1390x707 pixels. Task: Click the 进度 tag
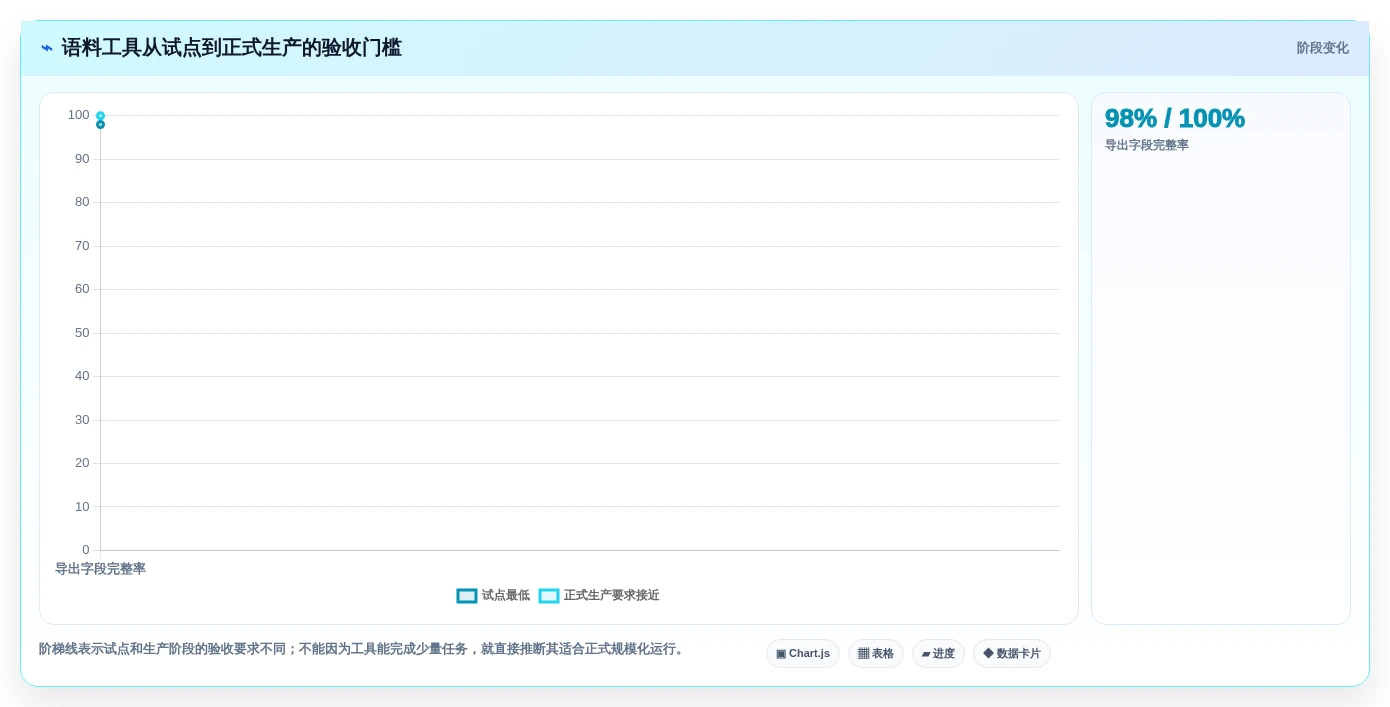click(938, 653)
